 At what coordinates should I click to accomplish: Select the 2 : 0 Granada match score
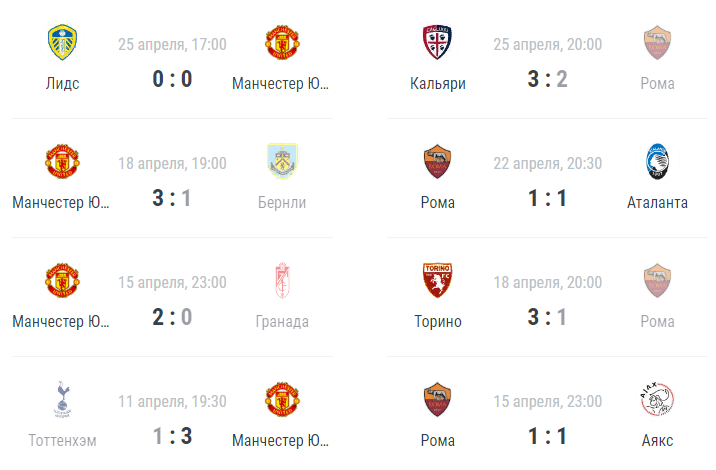pyautogui.click(x=172, y=317)
